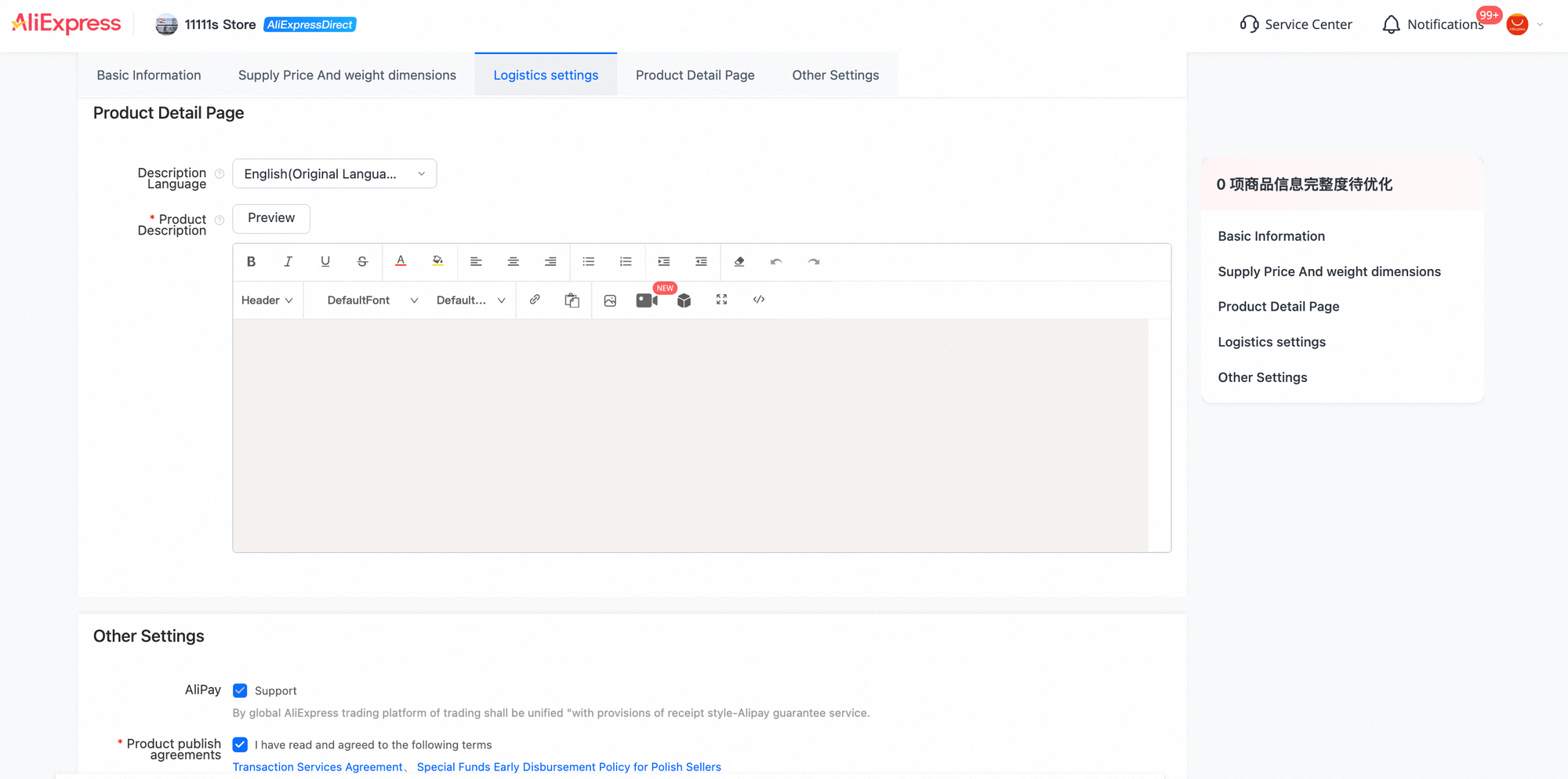Toggle the AliPay Support checkbox
The height and width of the screenshot is (779, 1568).
[240, 690]
